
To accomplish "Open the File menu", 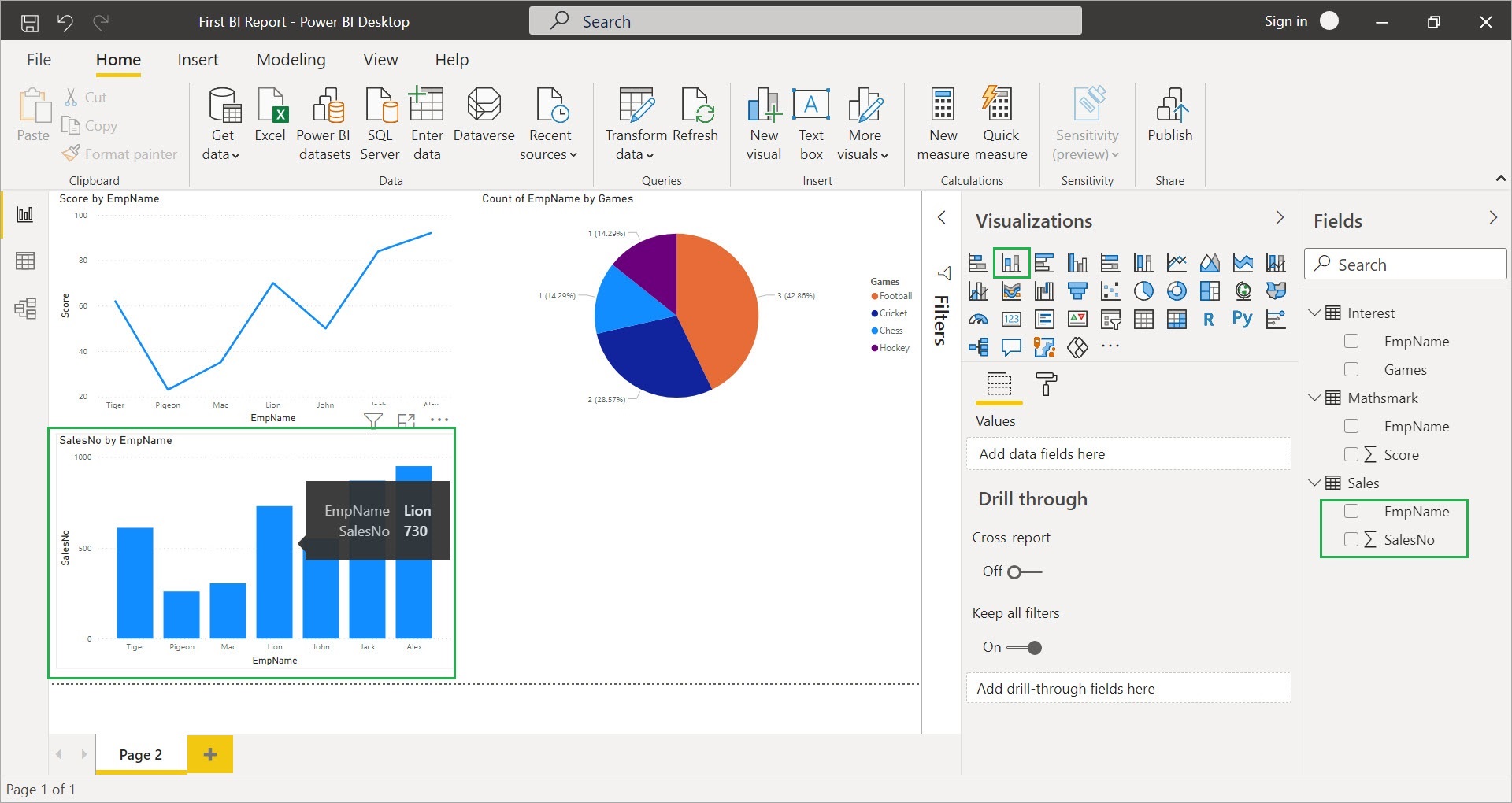I will 39,60.
